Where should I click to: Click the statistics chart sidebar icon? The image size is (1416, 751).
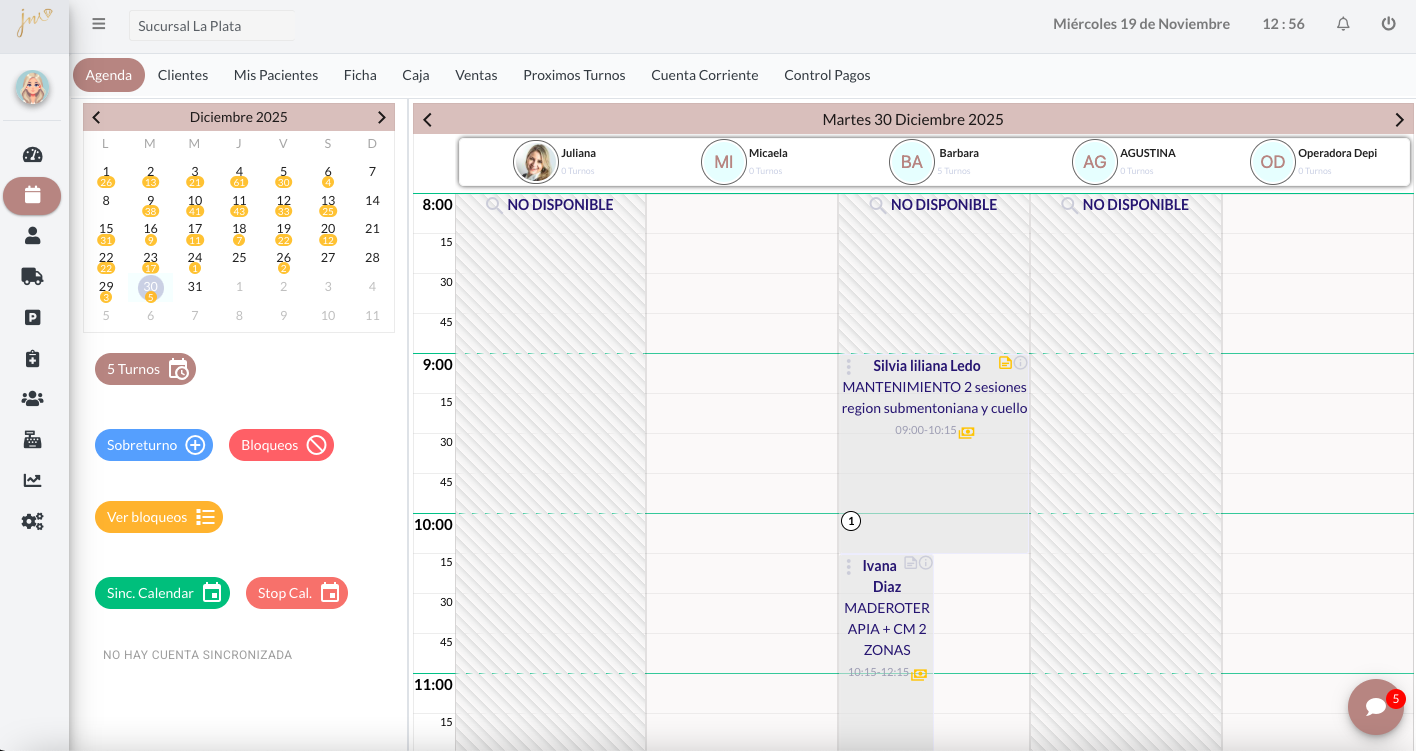[32, 480]
